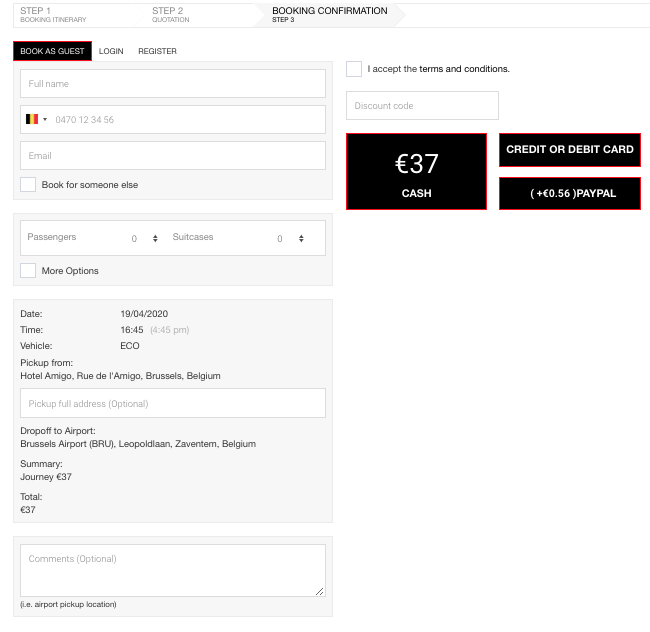The image size is (650, 632).
Task: Open the Belgium flag country code selector
Action: [x=36, y=119]
